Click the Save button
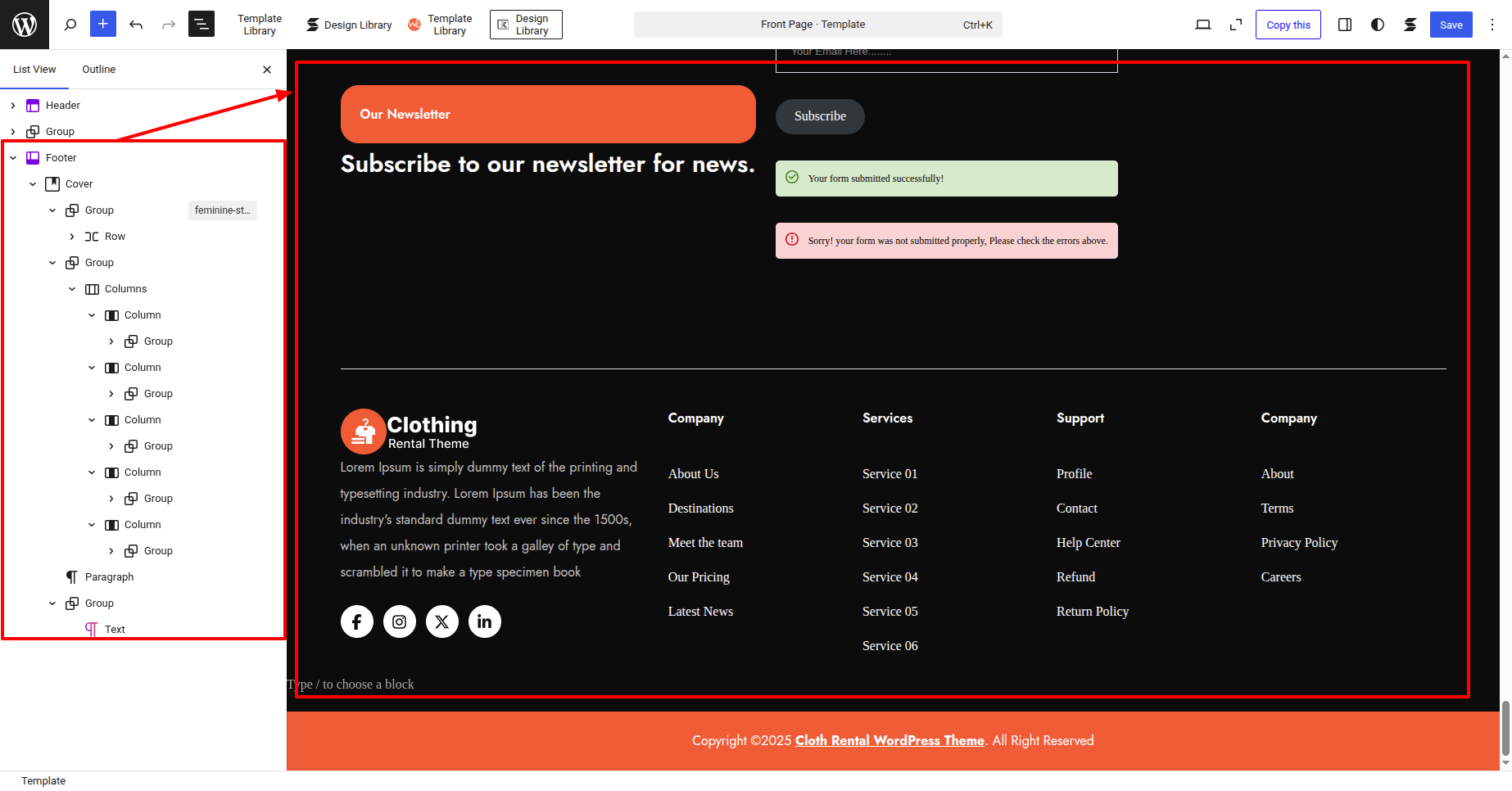Screen dimensions: 1512x791 (1451, 25)
